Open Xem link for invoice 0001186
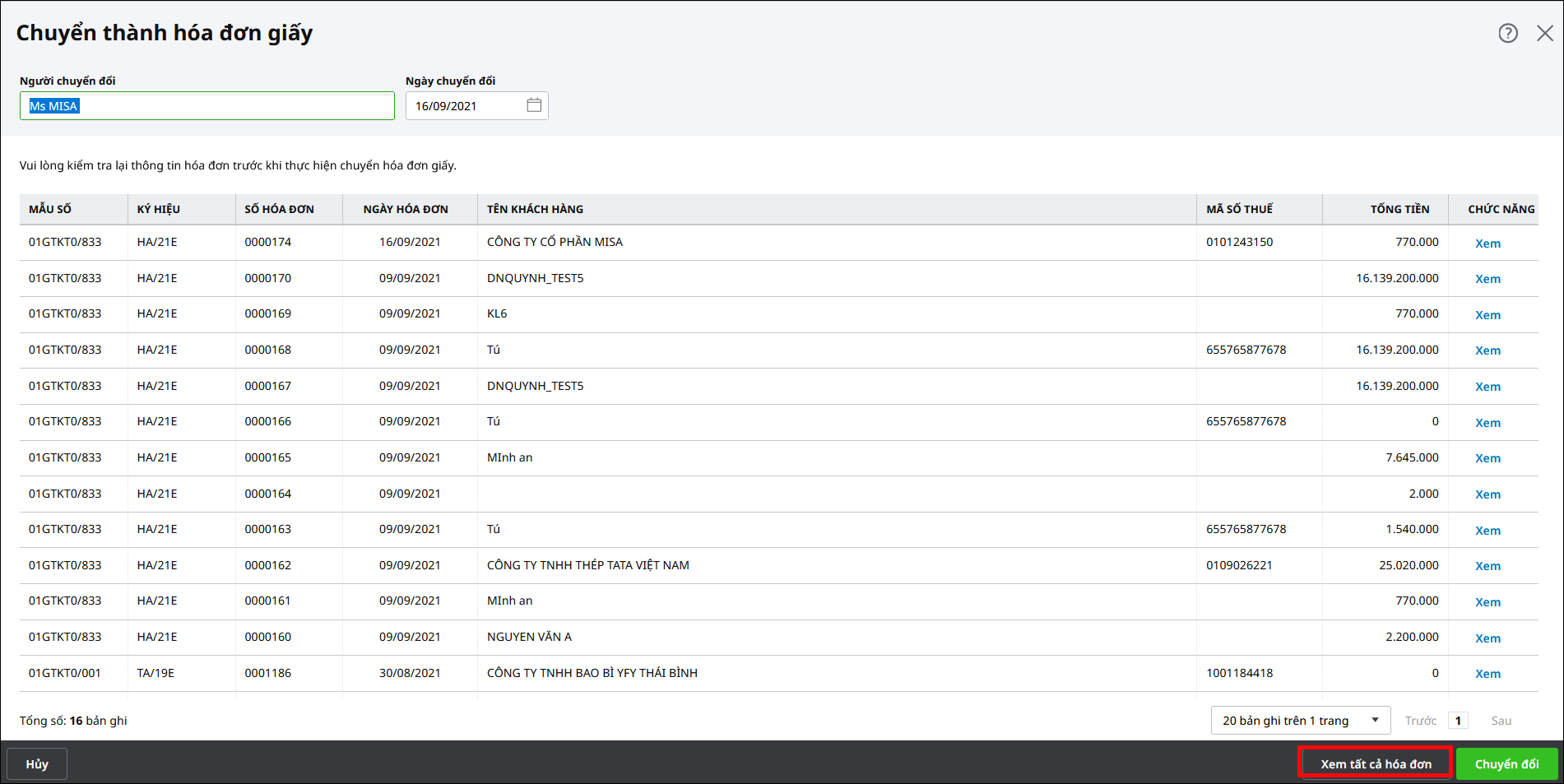Viewport: 1564px width, 784px height. click(x=1487, y=674)
